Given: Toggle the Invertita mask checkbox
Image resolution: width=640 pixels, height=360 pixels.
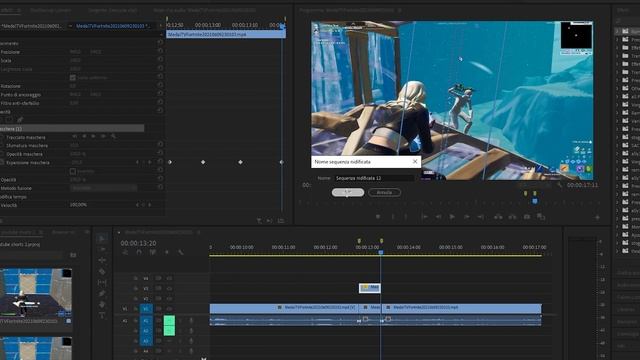Looking at the screenshot, I should point(73,171).
